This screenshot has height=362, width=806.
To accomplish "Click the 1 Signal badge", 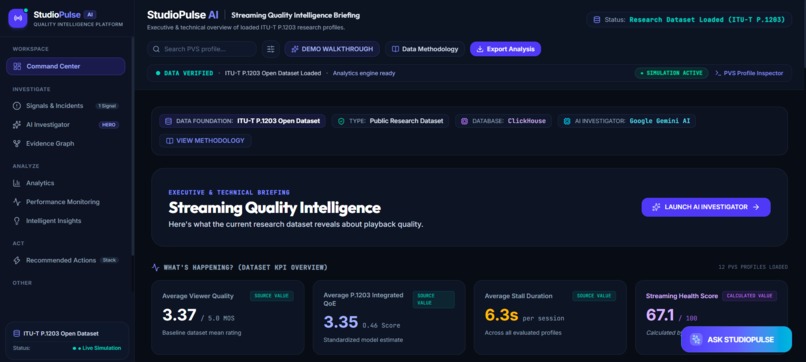I will click(x=107, y=106).
